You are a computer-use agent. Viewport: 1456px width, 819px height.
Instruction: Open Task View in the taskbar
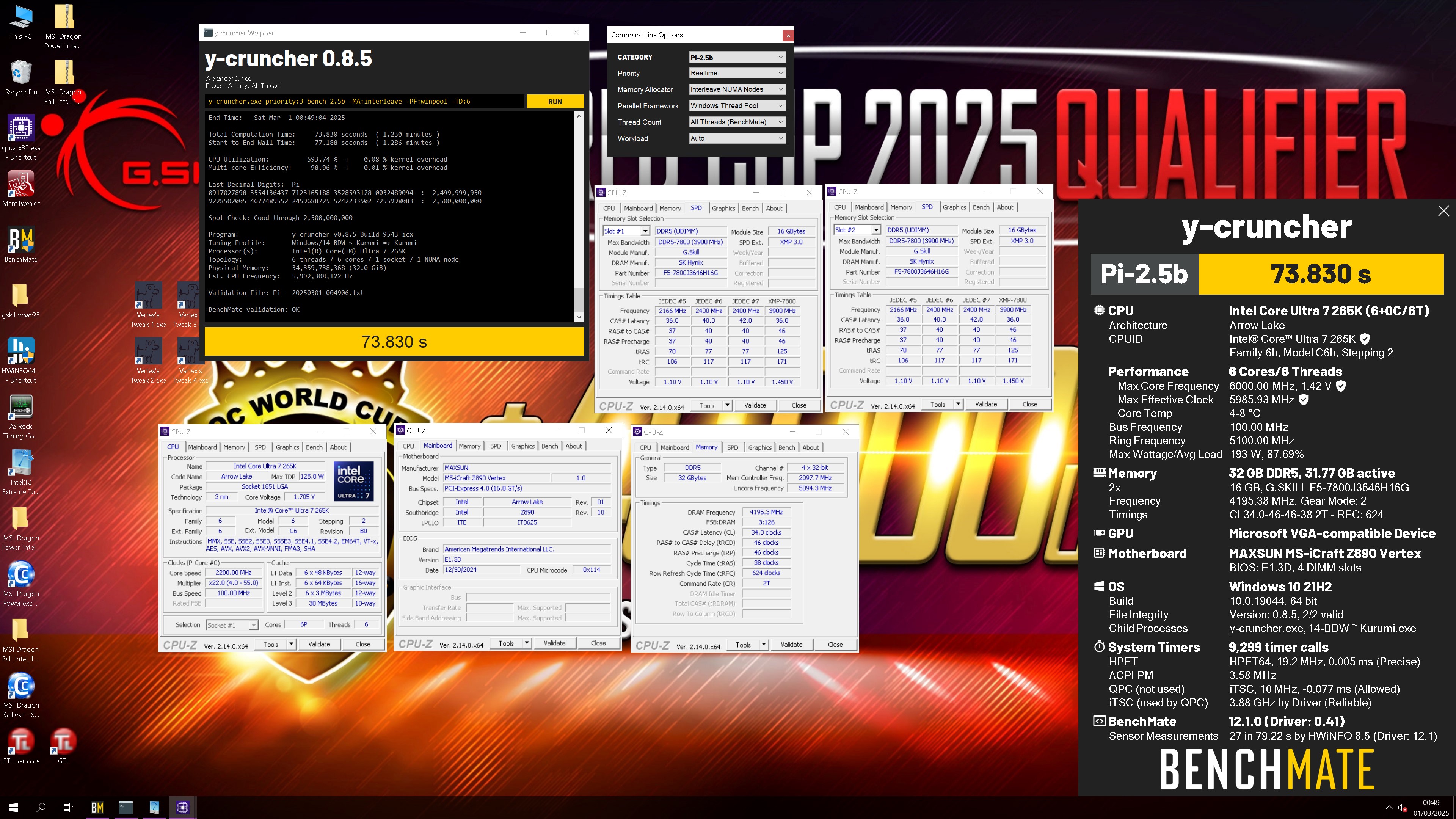coord(68,807)
